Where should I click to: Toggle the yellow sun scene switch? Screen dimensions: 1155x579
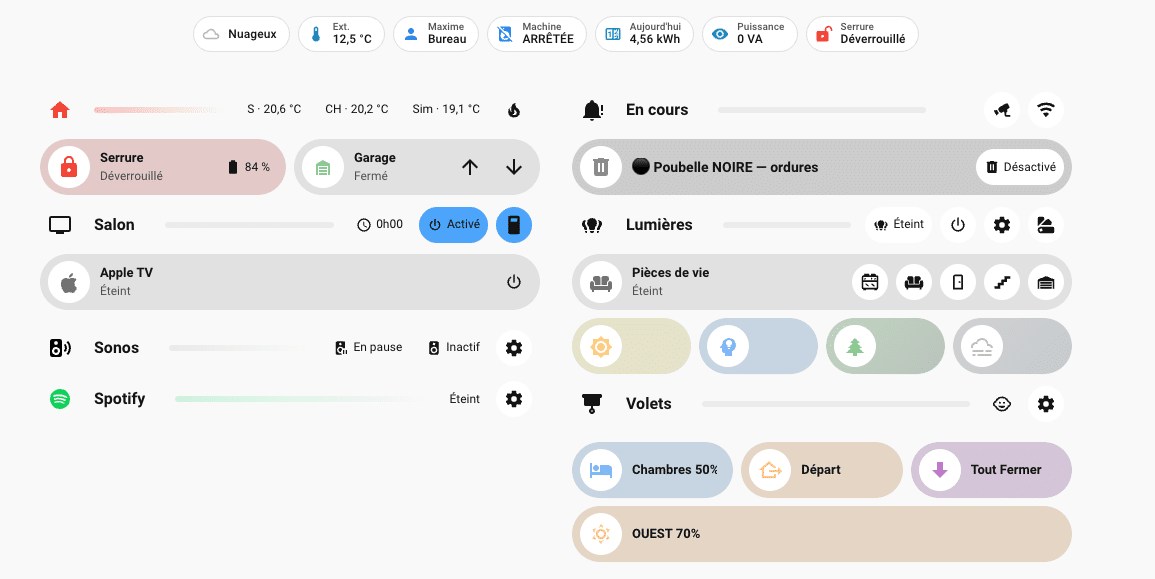[600, 346]
